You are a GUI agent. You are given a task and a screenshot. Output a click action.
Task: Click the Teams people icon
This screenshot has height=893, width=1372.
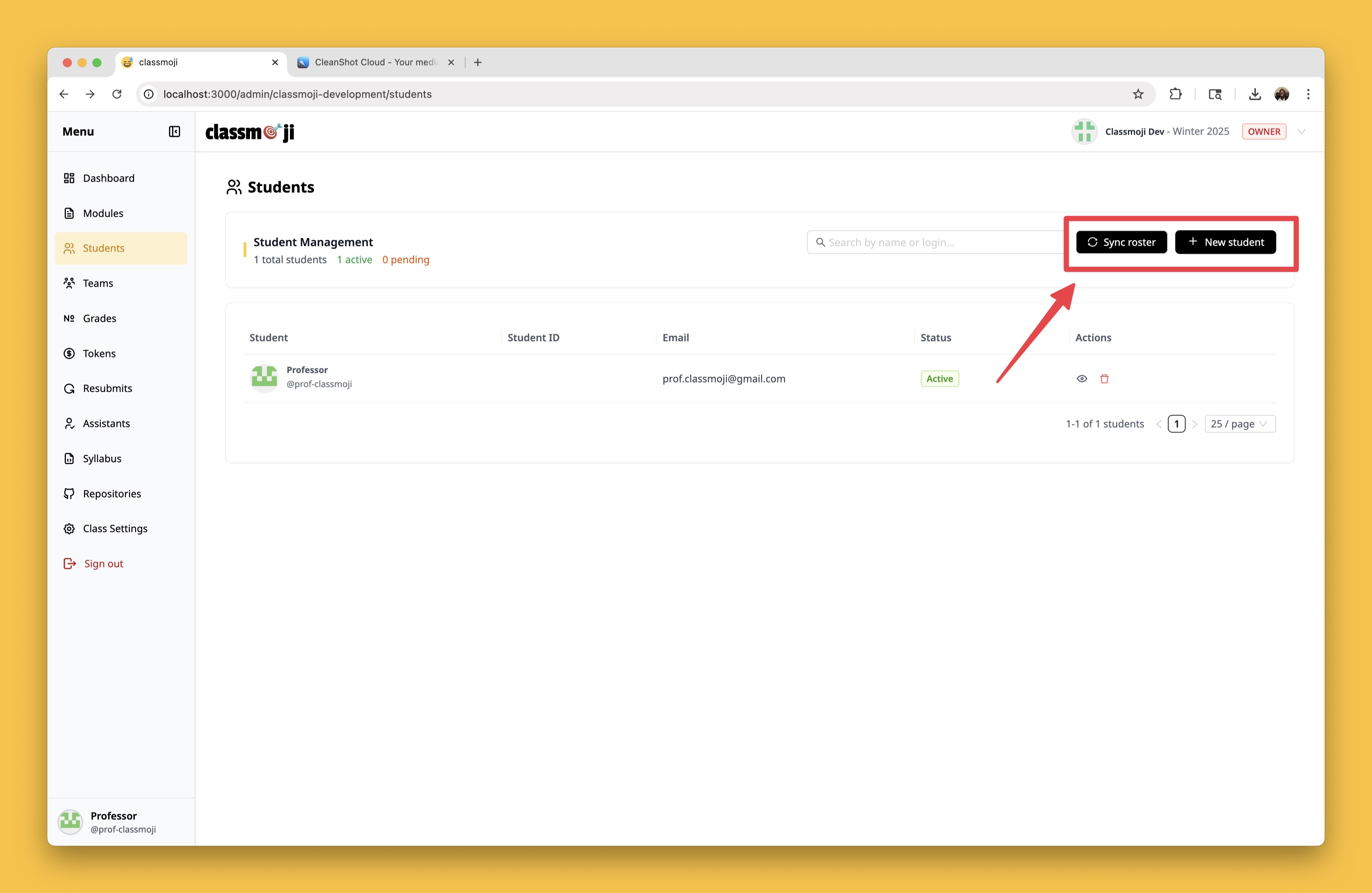coord(69,283)
